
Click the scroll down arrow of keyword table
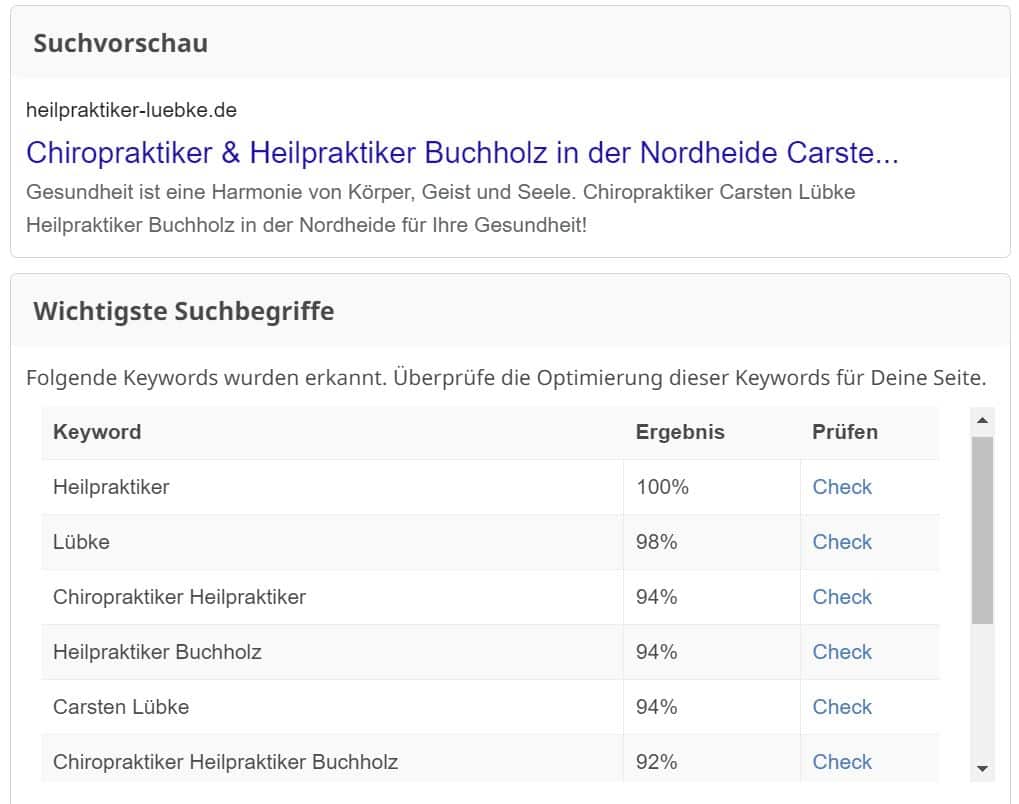tap(982, 769)
